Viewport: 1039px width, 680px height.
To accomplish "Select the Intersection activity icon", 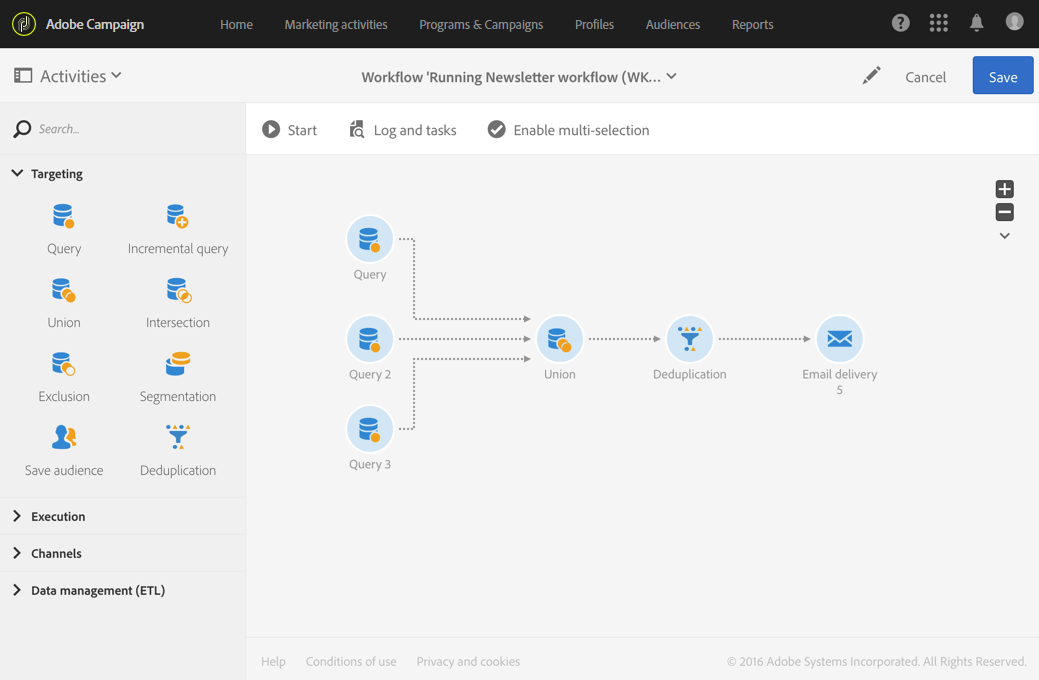I will (178, 290).
